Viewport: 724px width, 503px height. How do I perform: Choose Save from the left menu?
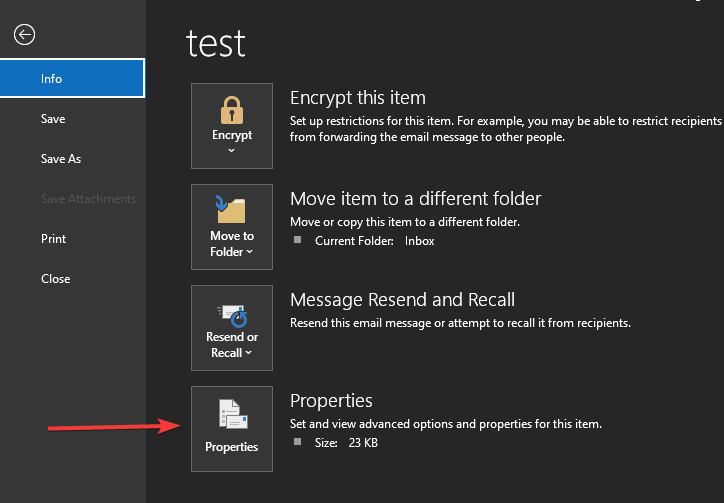[53, 119]
